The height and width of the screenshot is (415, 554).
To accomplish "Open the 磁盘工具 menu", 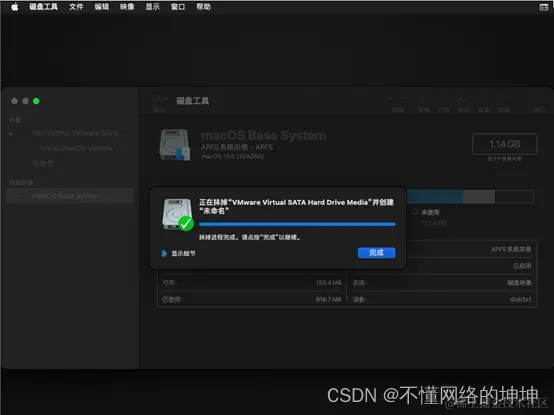I will click(43, 7).
